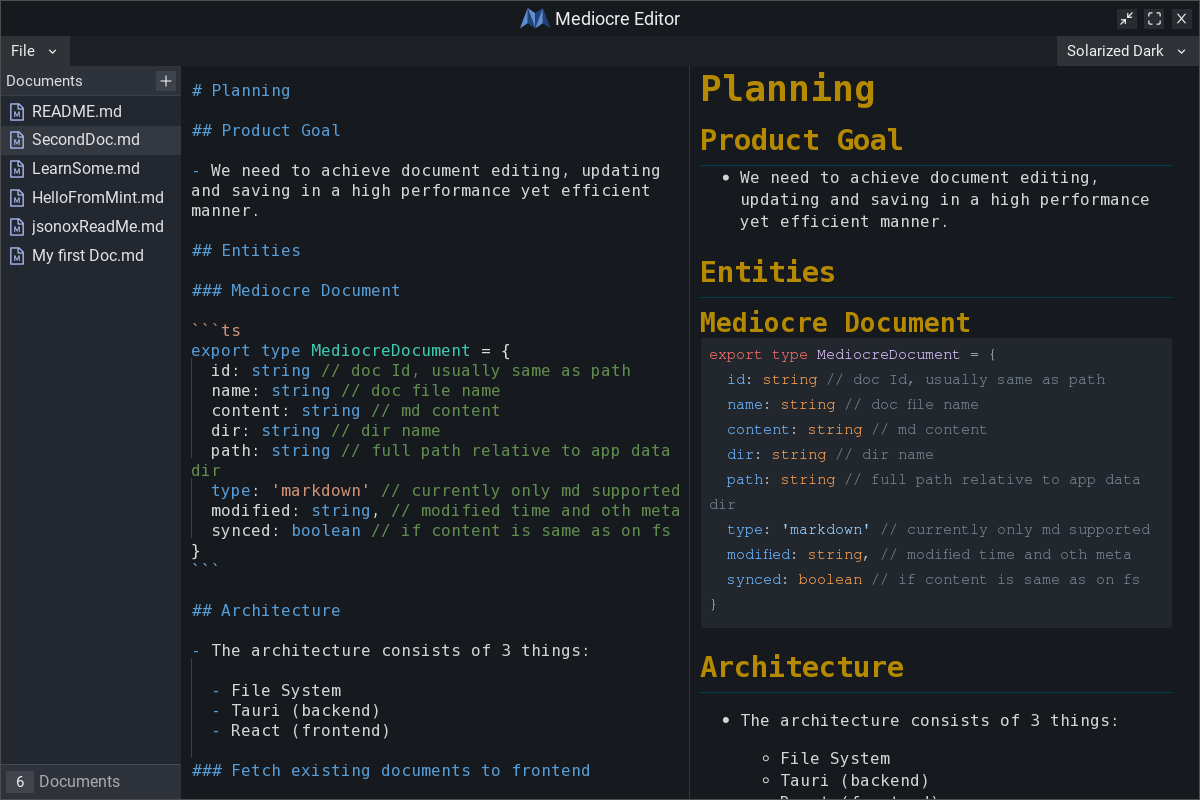Image resolution: width=1200 pixels, height=800 pixels.
Task: Click '### Mediocre Document' line in editor
Action: coord(296,290)
